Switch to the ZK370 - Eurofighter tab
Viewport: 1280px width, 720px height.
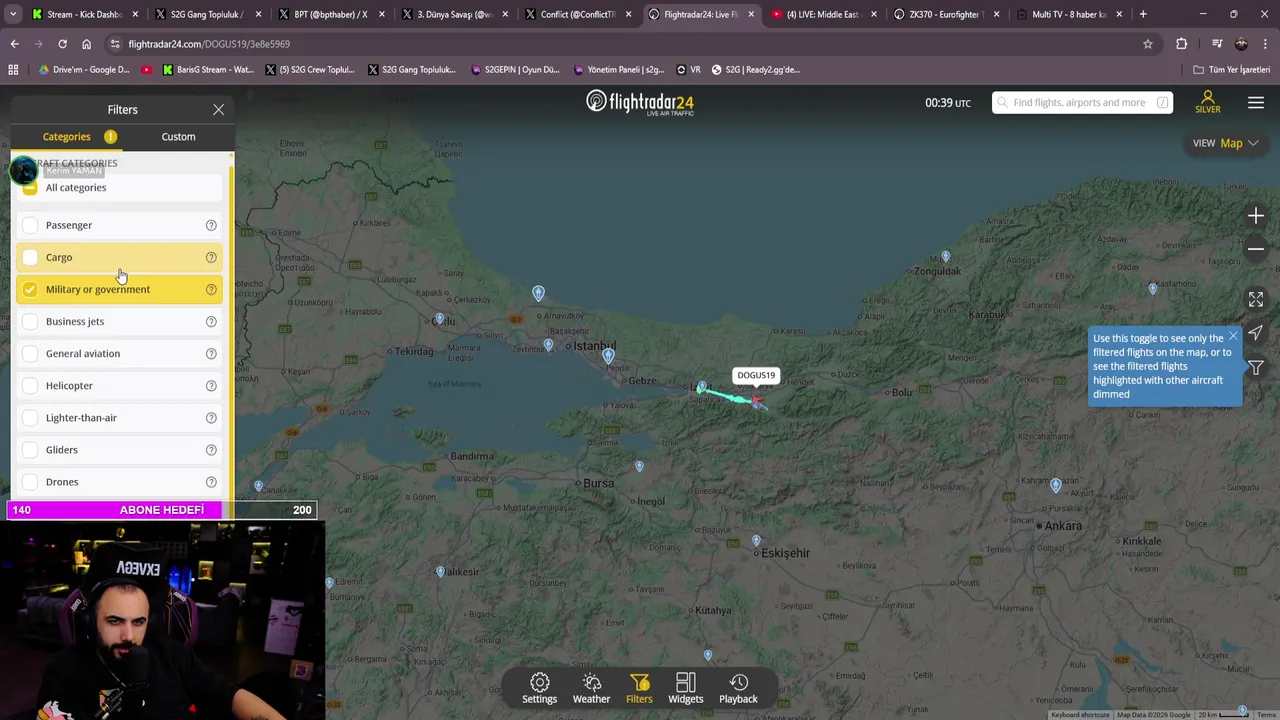pyautogui.click(x=946, y=14)
